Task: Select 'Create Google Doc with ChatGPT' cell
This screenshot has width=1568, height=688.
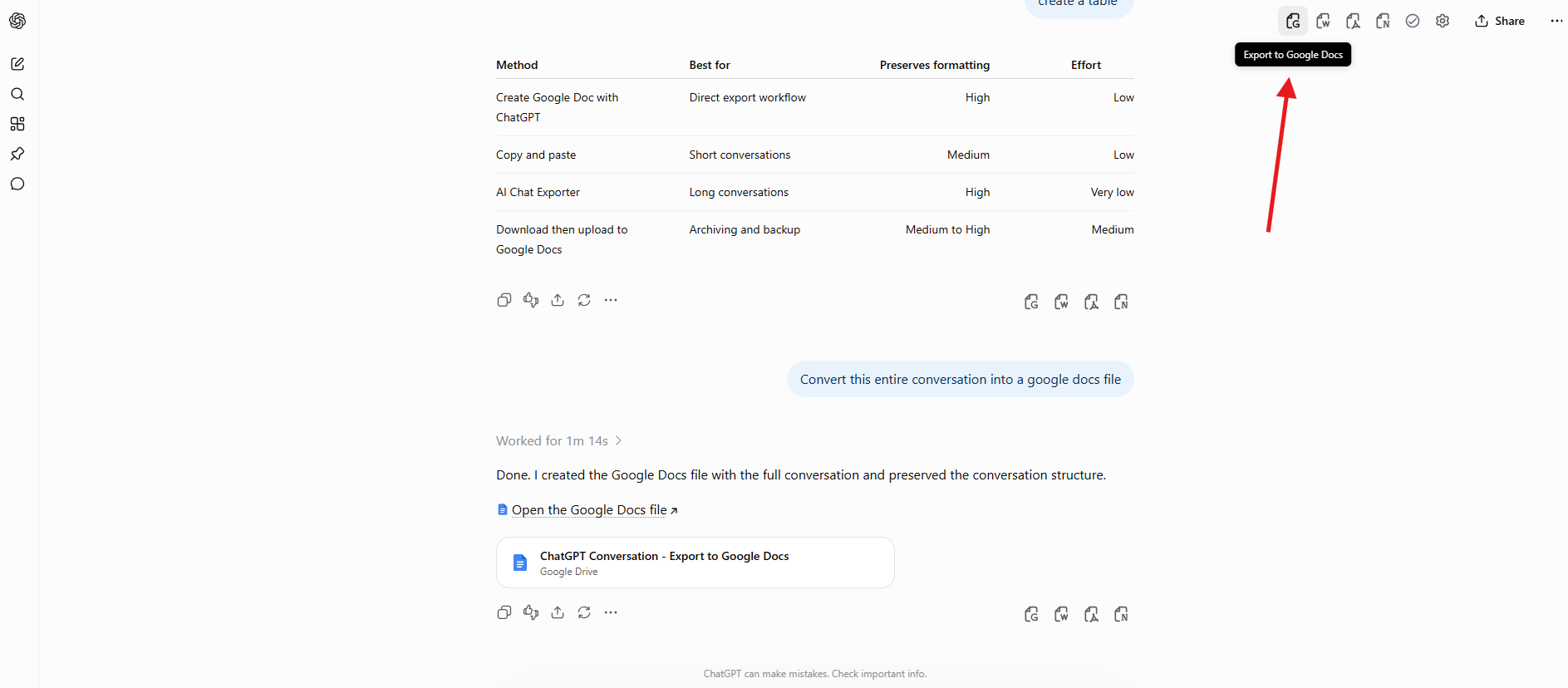Action: tap(558, 107)
